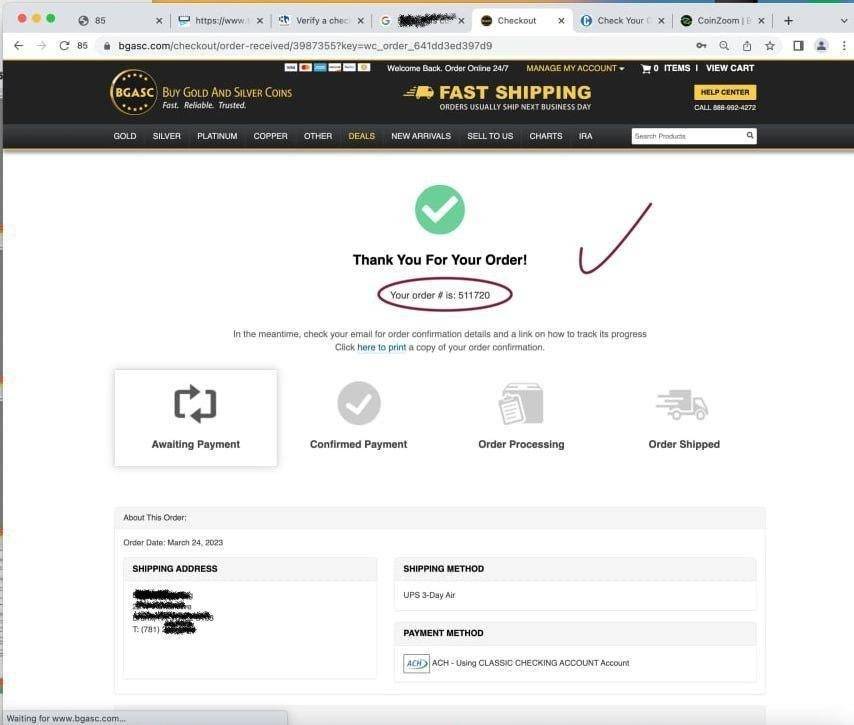Open the Gold menu
The height and width of the screenshot is (725, 854).
point(125,136)
